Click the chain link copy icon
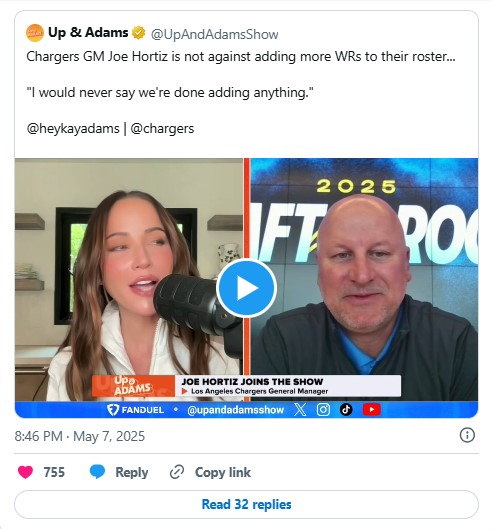 tap(177, 472)
